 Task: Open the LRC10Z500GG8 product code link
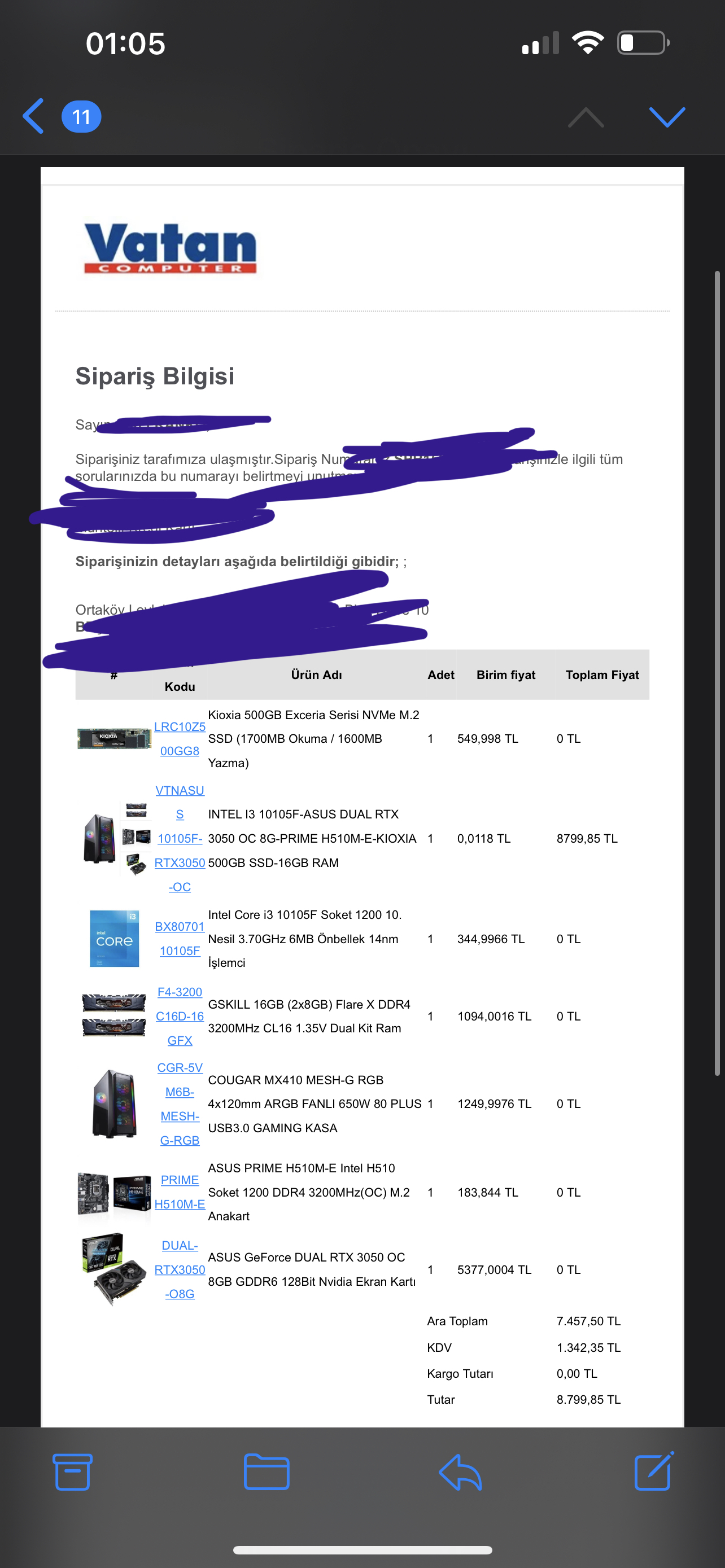coord(180,738)
